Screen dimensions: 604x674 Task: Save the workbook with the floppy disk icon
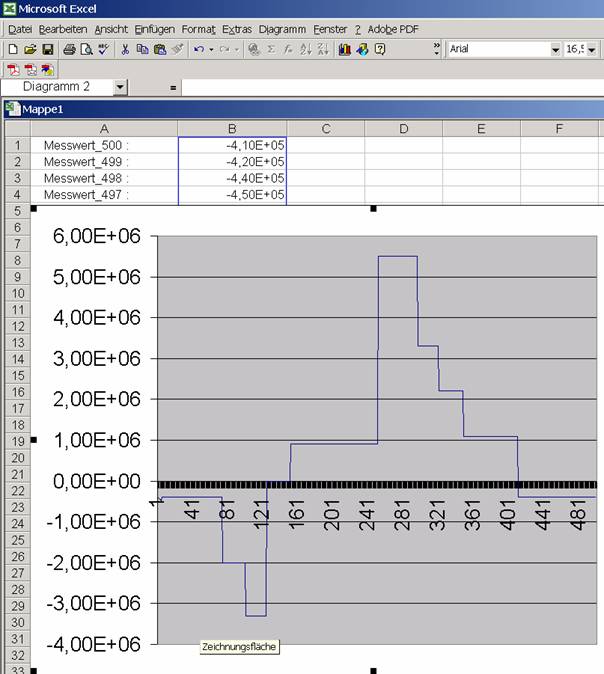tap(47, 49)
